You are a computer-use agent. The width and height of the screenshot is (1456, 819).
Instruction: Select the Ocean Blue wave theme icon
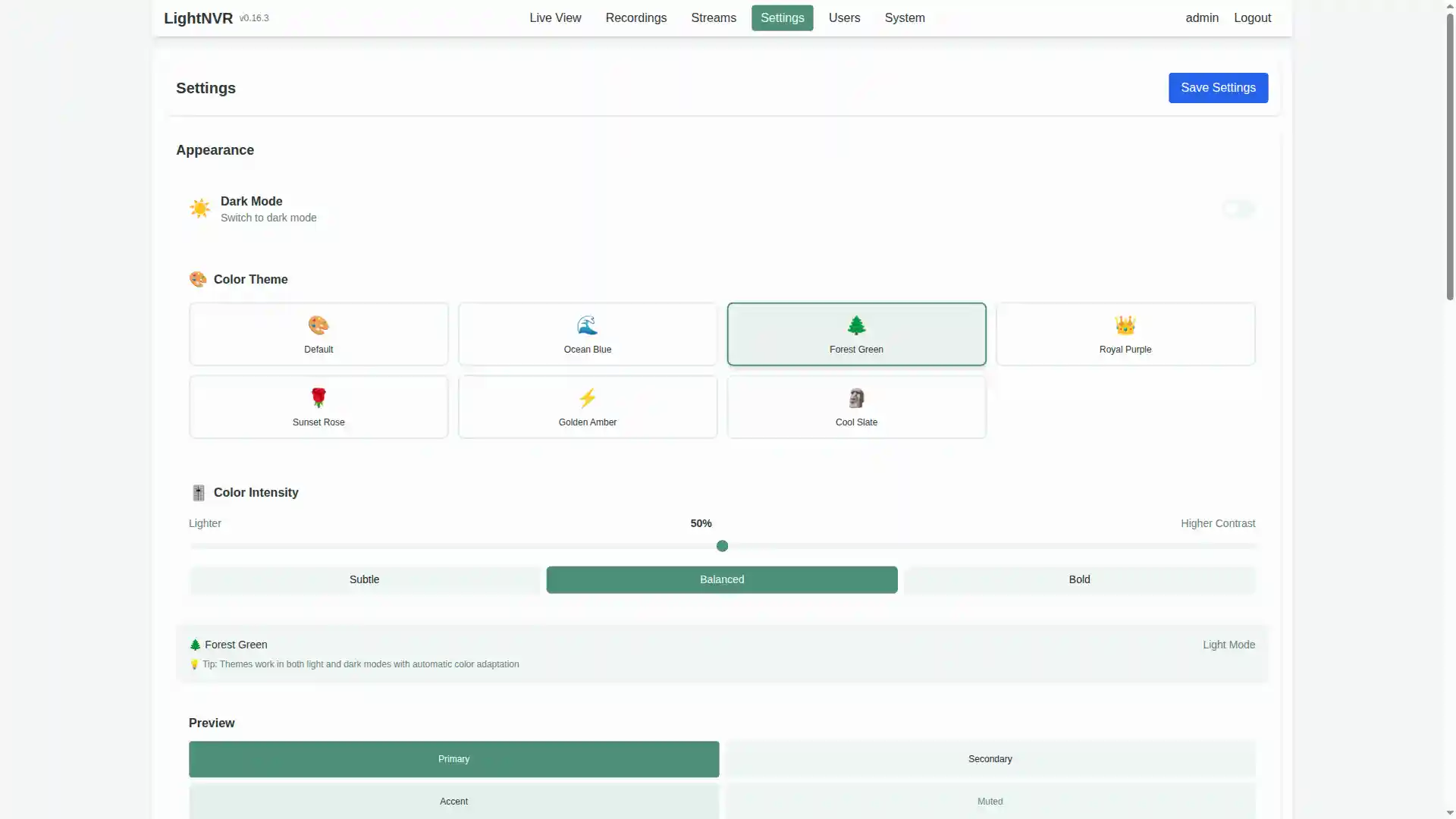pyautogui.click(x=587, y=325)
